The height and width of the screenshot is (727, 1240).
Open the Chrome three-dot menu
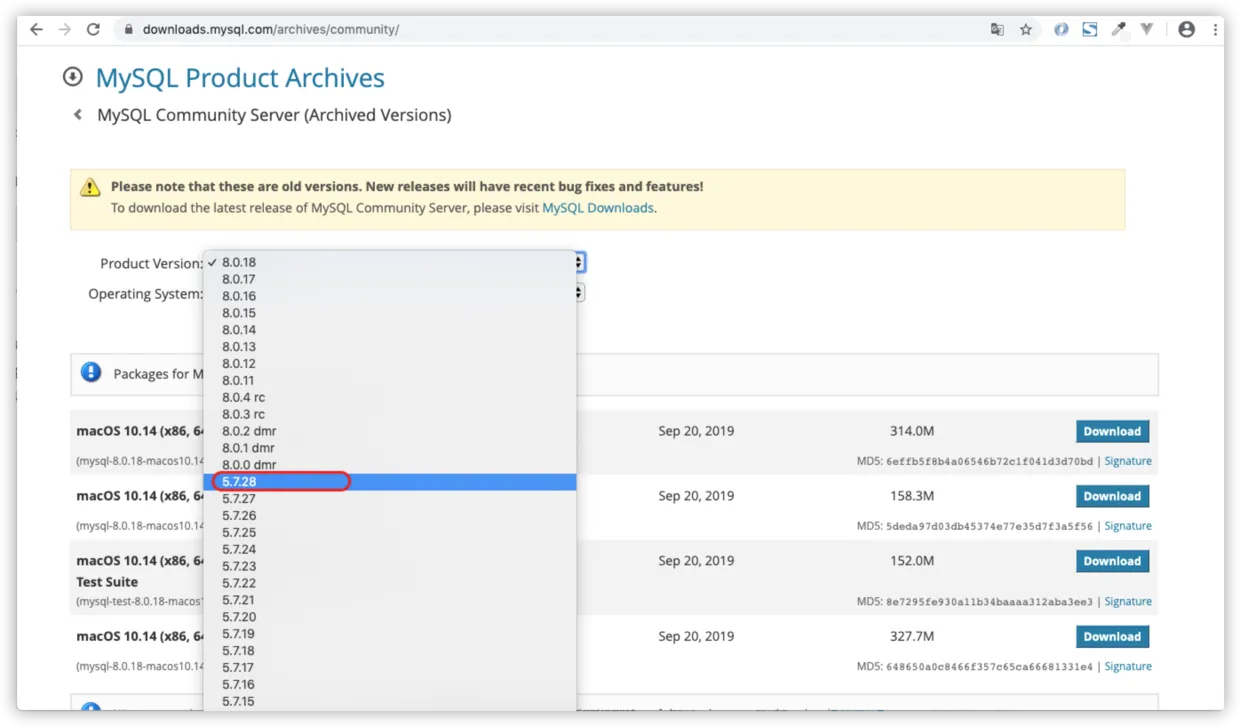[1215, 30]
